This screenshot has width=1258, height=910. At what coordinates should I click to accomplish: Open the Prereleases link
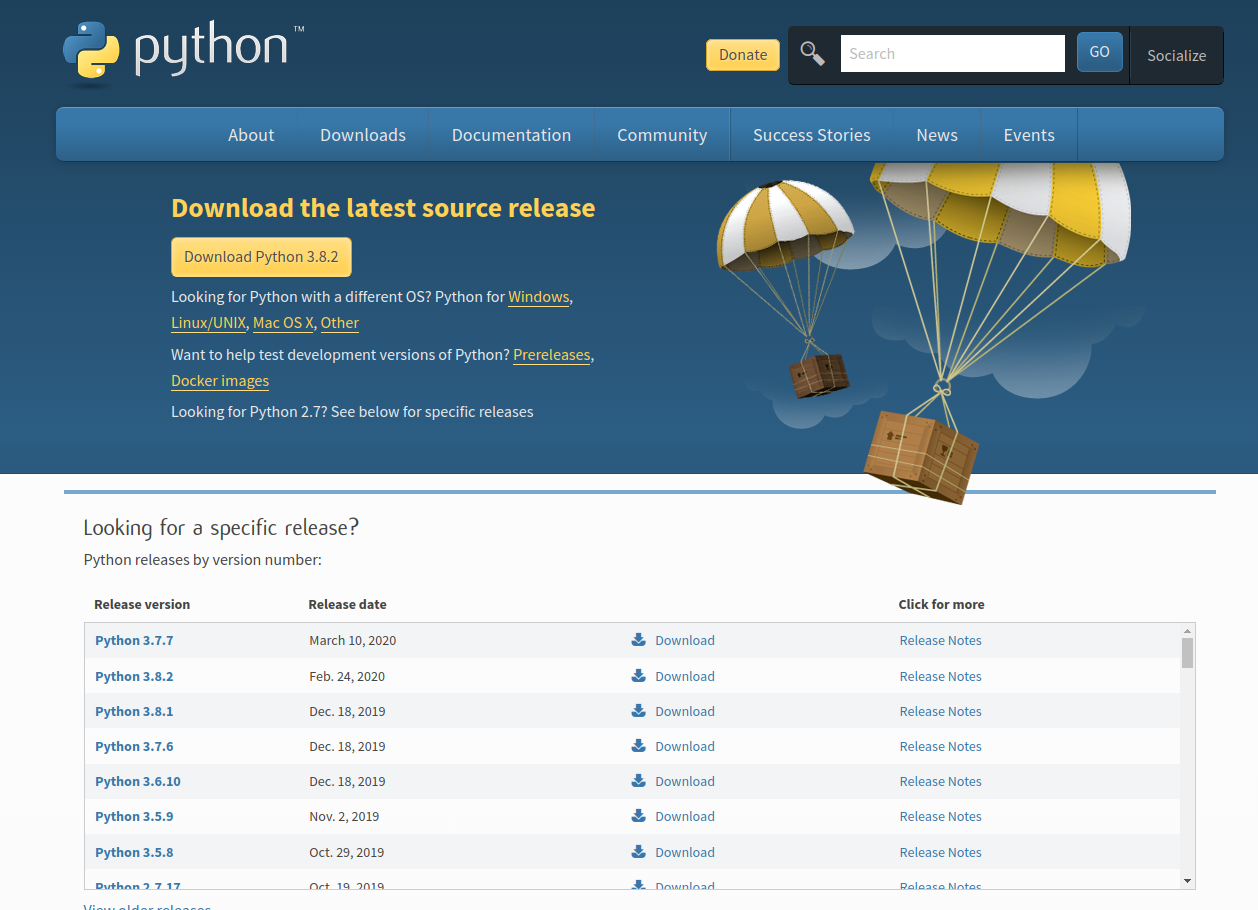552,355
